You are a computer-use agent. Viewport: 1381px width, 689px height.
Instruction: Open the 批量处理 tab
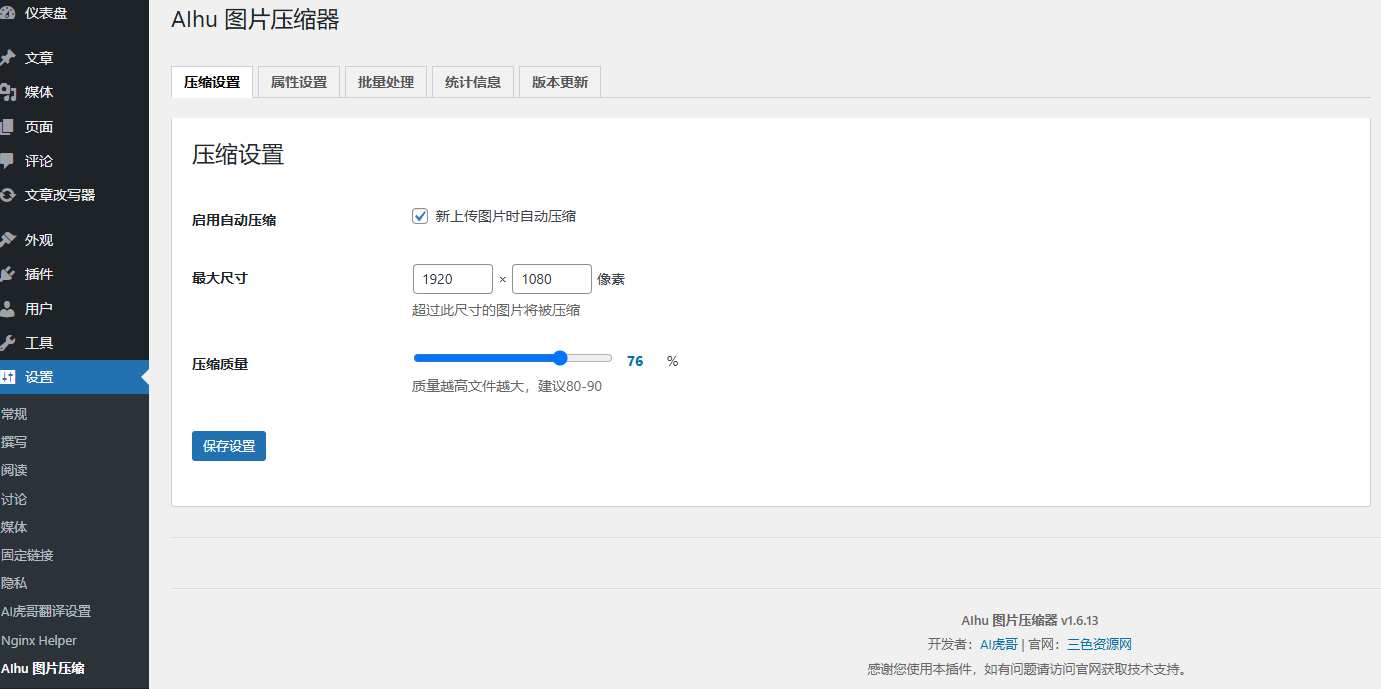tap(385, 81)
